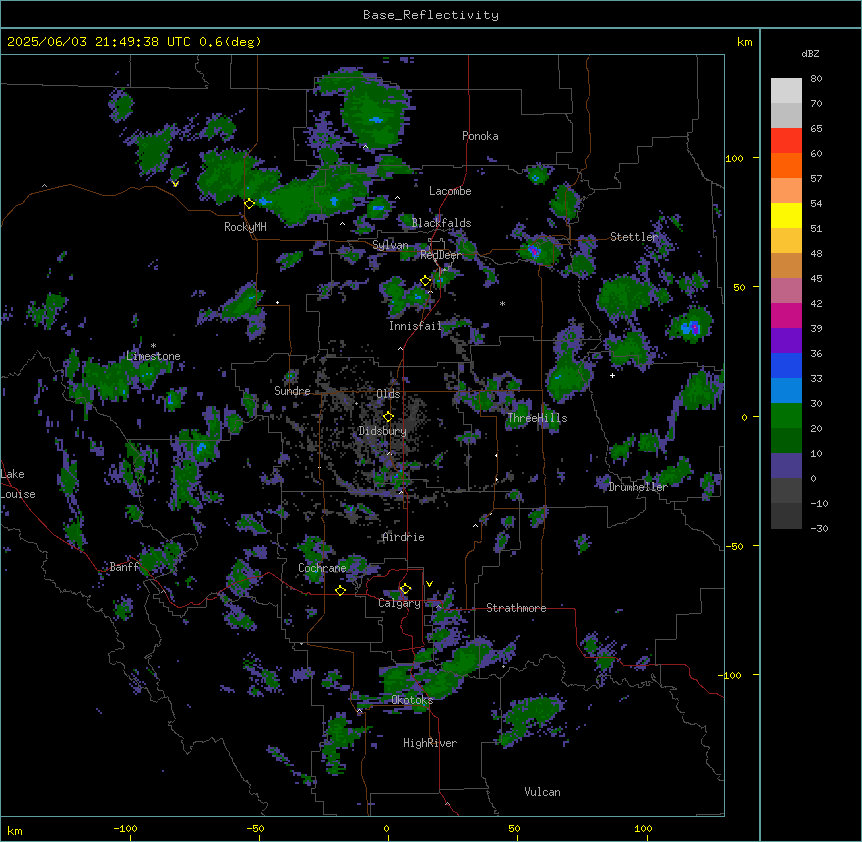Click the Didsbury town label
The height and width of the screenshot is (842, 862).
383,431
